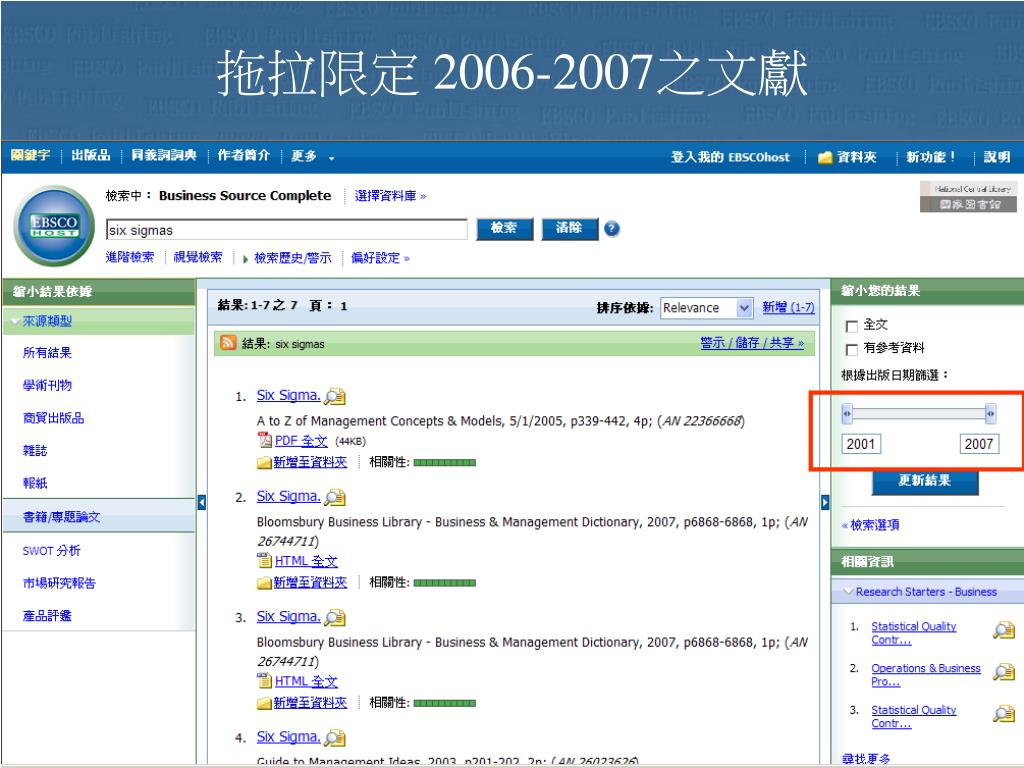Show 所有結果 all results
Image resolution: width=1024 pixels, height=768 pixels.
coord(47,353)
